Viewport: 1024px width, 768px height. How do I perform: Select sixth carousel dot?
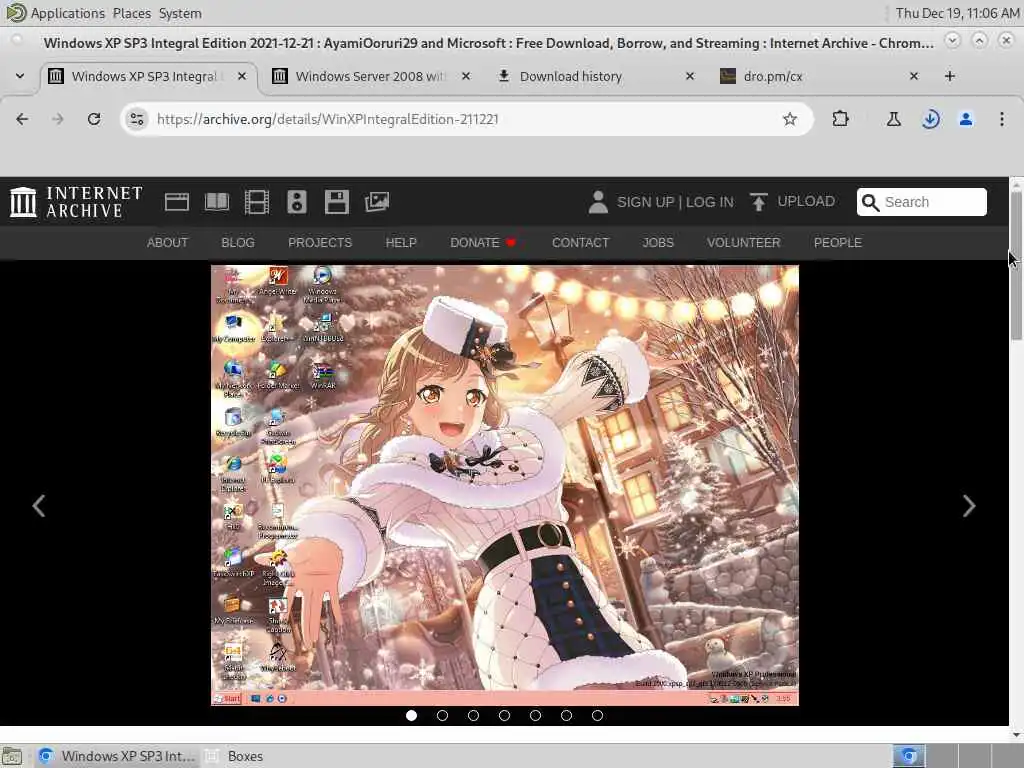566,716
